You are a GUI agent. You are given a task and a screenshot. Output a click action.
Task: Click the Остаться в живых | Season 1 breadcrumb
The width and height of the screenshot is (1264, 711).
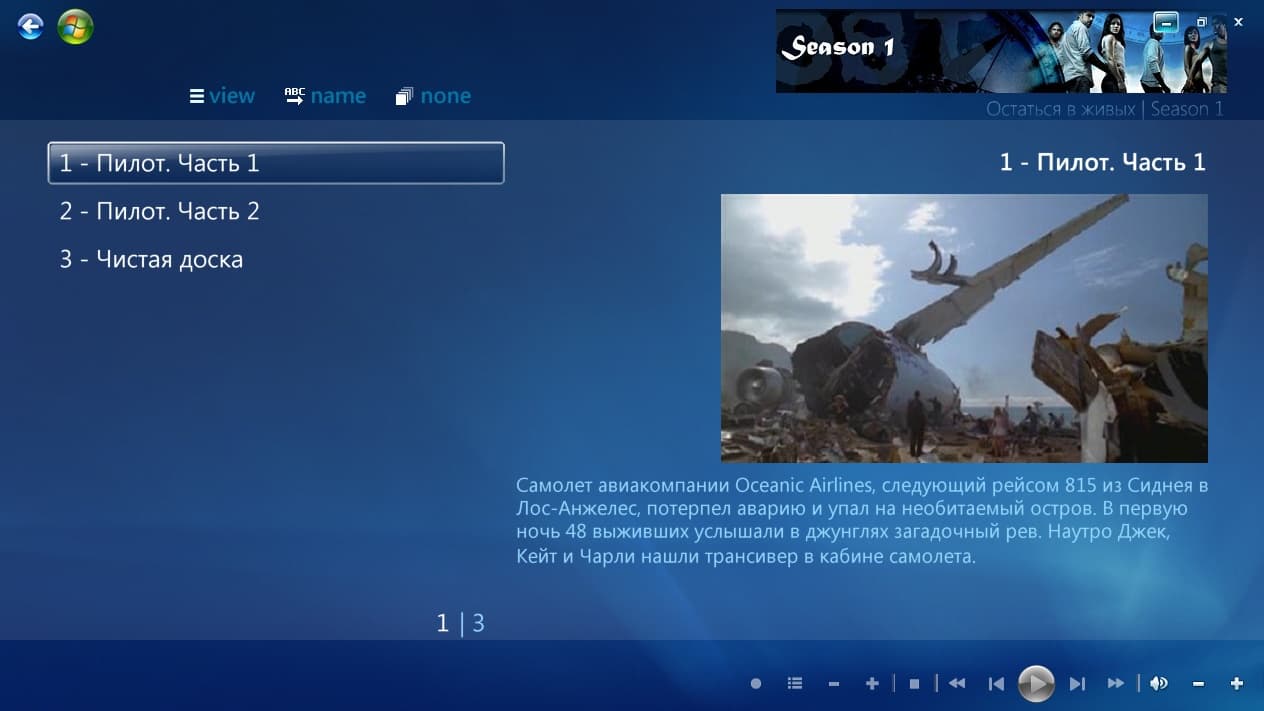click(x=1105, y=109)
